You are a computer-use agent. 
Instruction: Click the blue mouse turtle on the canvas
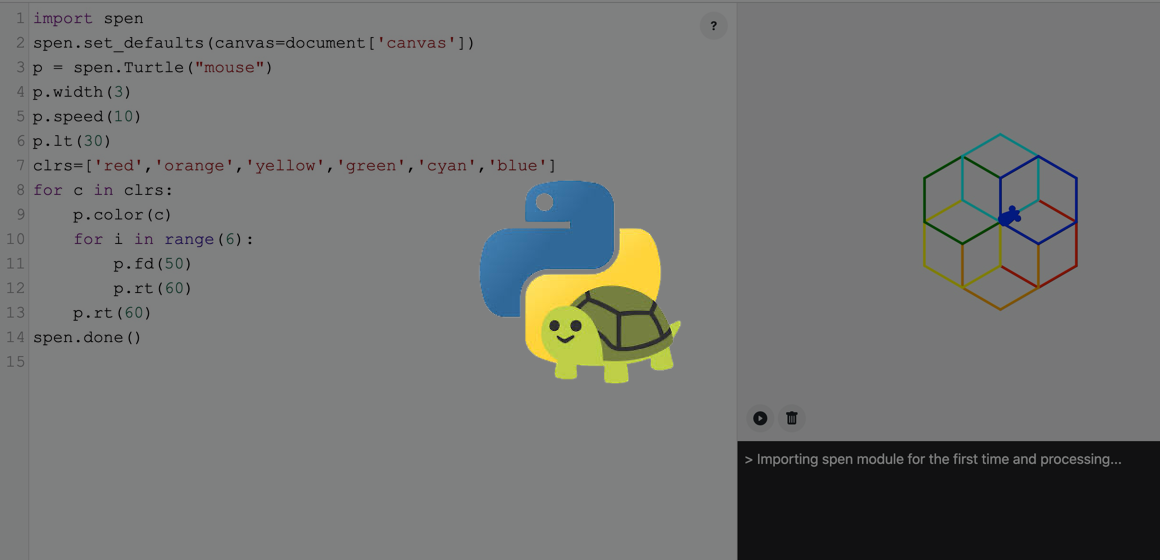click(x=1010, y=217)
